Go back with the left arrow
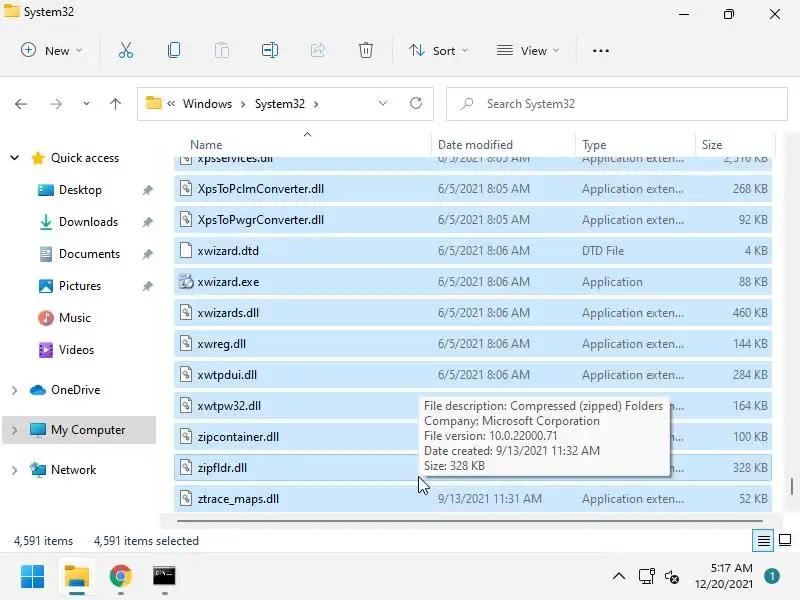Screen dimensions: 800x600 (x=21, y=104)
